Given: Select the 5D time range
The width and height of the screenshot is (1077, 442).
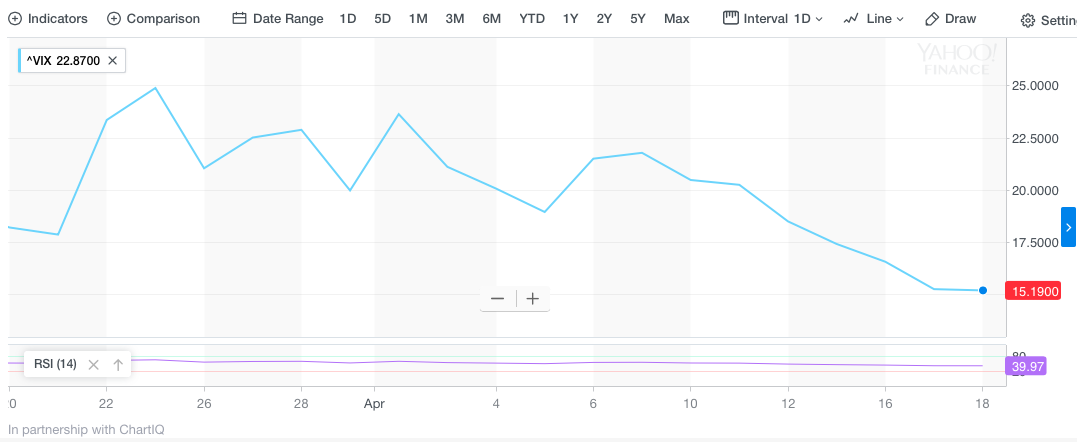Looking at the screenshot, I should pyautogui.click(x=383, y=19).
